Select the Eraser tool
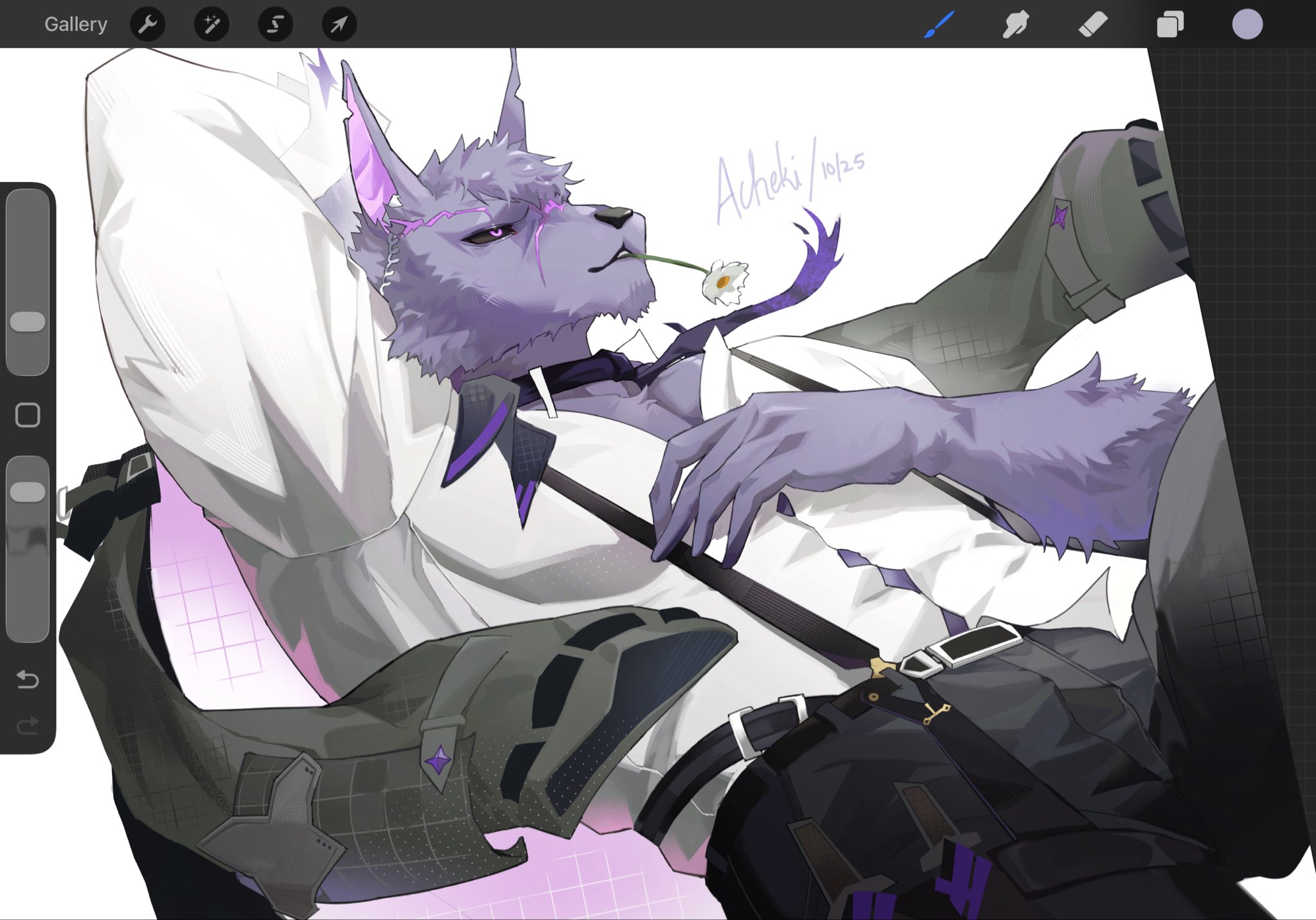 1093,24
